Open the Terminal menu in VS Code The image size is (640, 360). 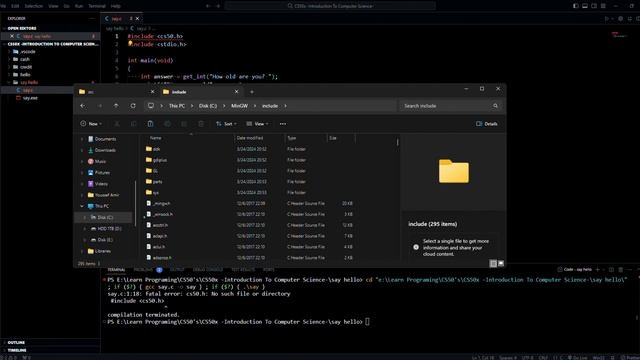tap(97, 6)
